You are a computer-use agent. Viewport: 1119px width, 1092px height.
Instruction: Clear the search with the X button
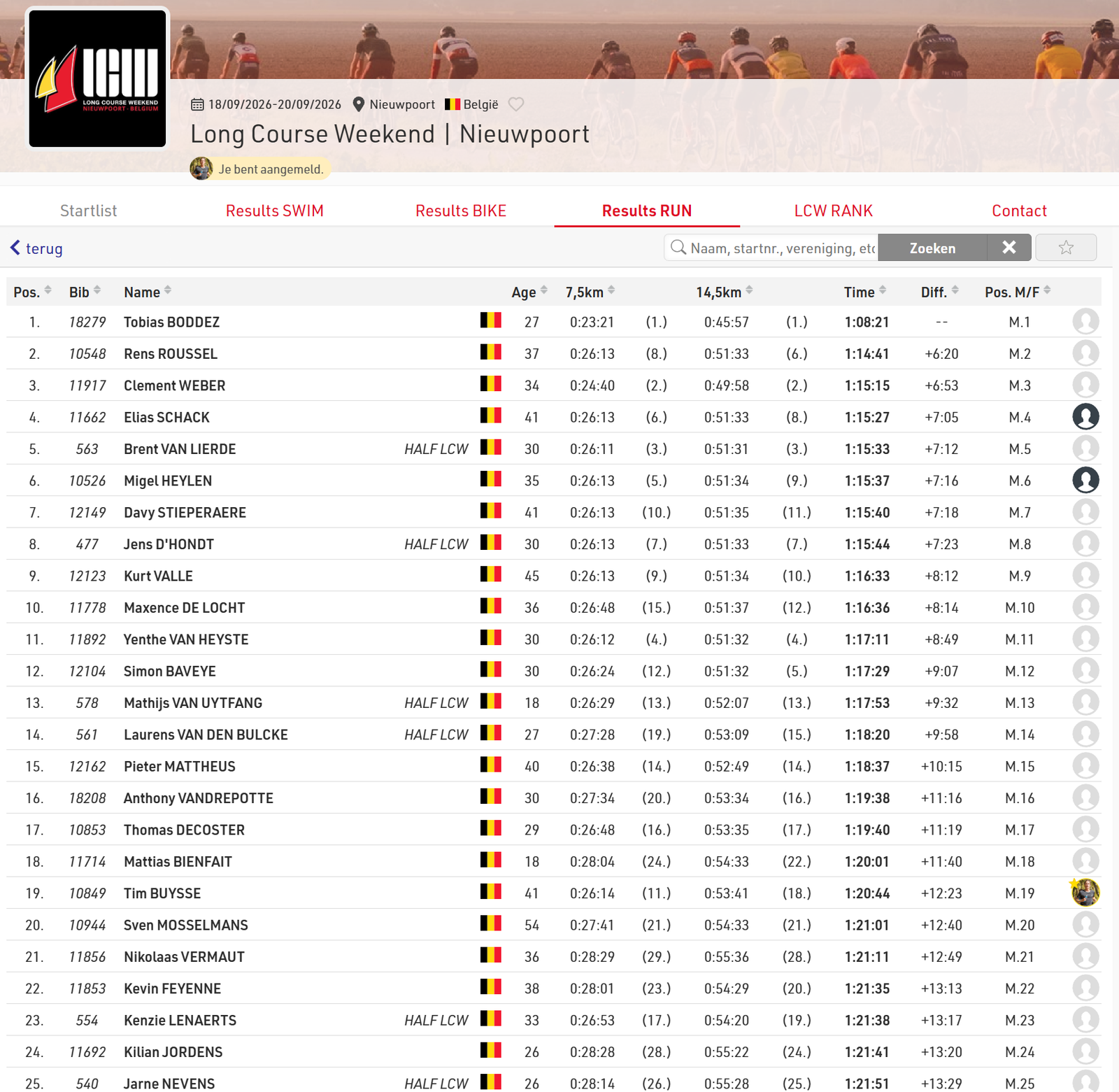[x=1009, y=248]
